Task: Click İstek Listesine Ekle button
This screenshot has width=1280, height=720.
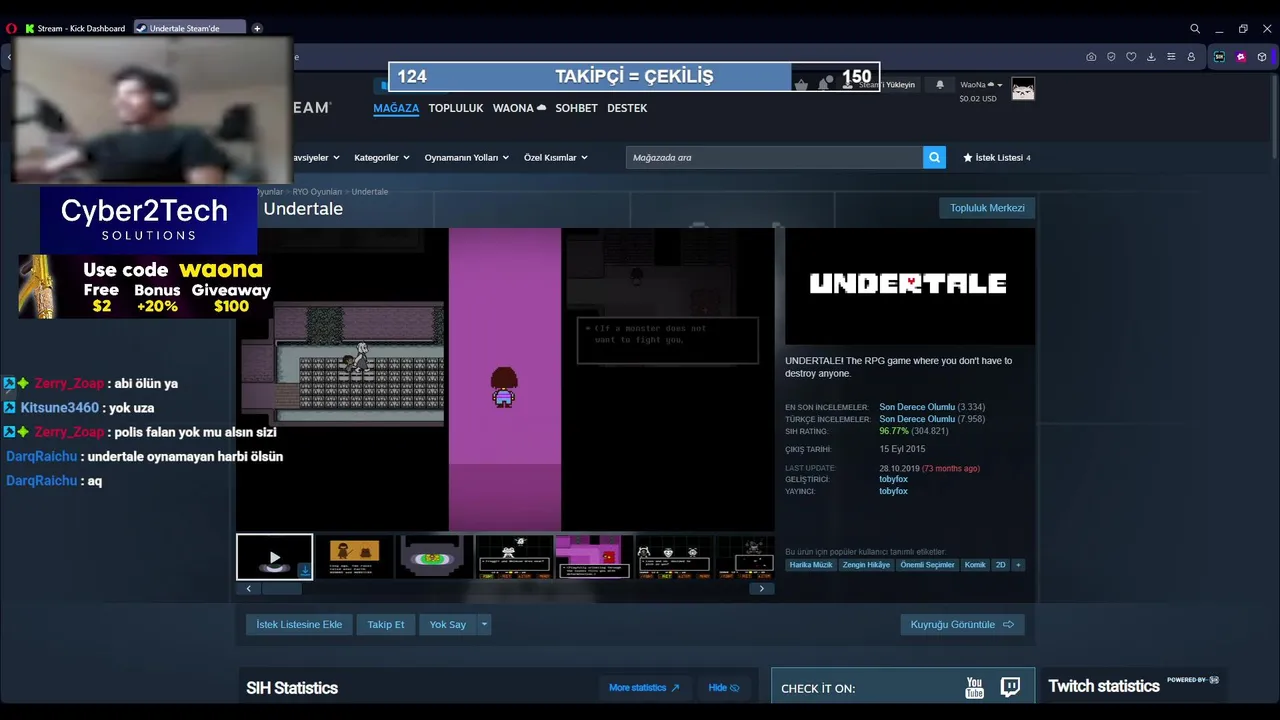Action: click(x=299, y=625)
